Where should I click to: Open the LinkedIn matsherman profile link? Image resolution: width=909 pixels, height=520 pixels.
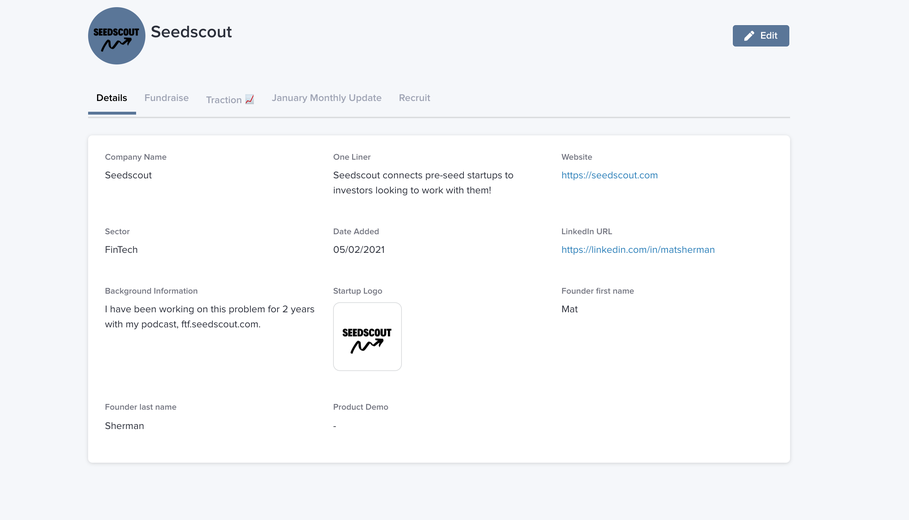[638, 250]
